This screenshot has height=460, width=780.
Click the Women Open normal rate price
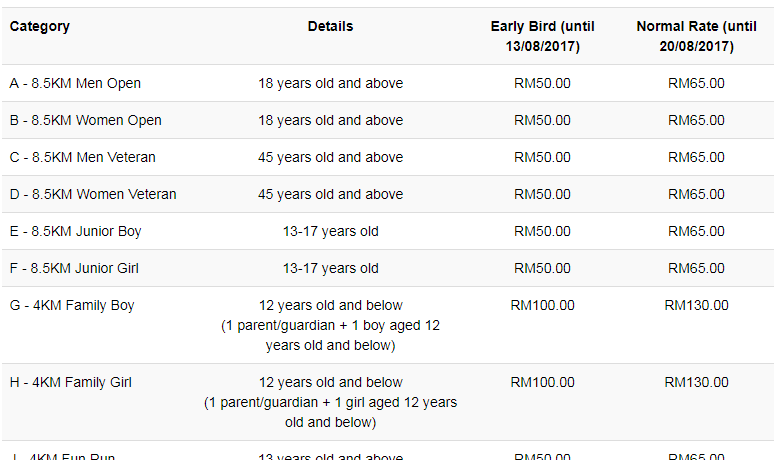pos(696,120)
